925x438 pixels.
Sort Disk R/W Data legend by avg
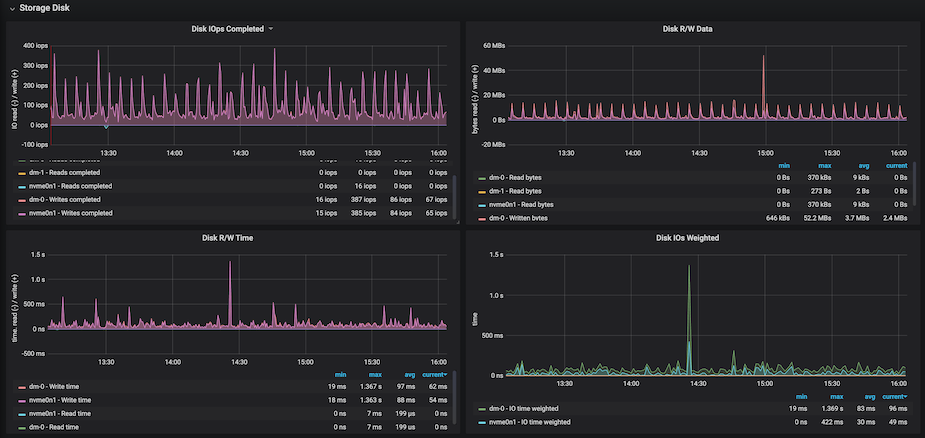[866, 166]
